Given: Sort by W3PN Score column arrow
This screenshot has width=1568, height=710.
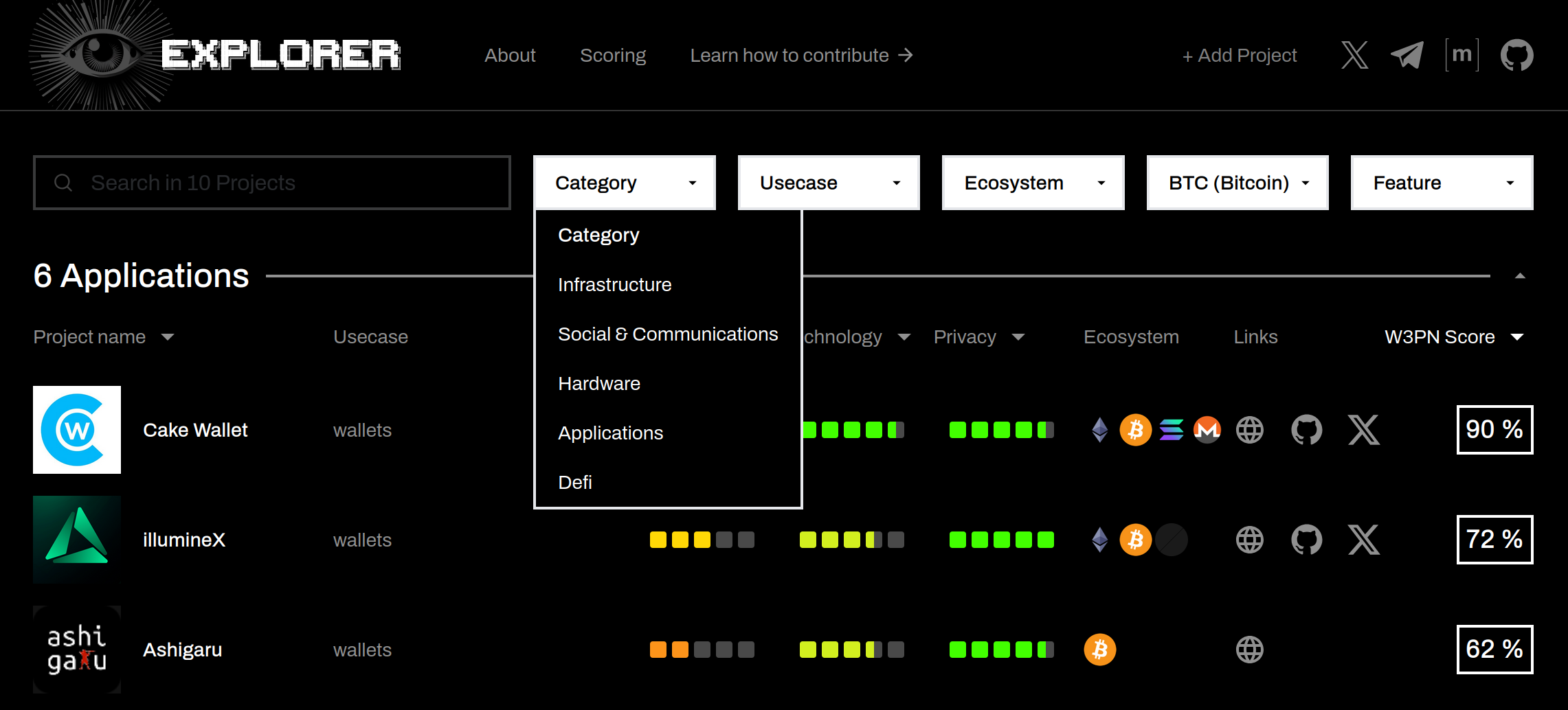Looking at the screenshot, I should (x=1517, y=337).
